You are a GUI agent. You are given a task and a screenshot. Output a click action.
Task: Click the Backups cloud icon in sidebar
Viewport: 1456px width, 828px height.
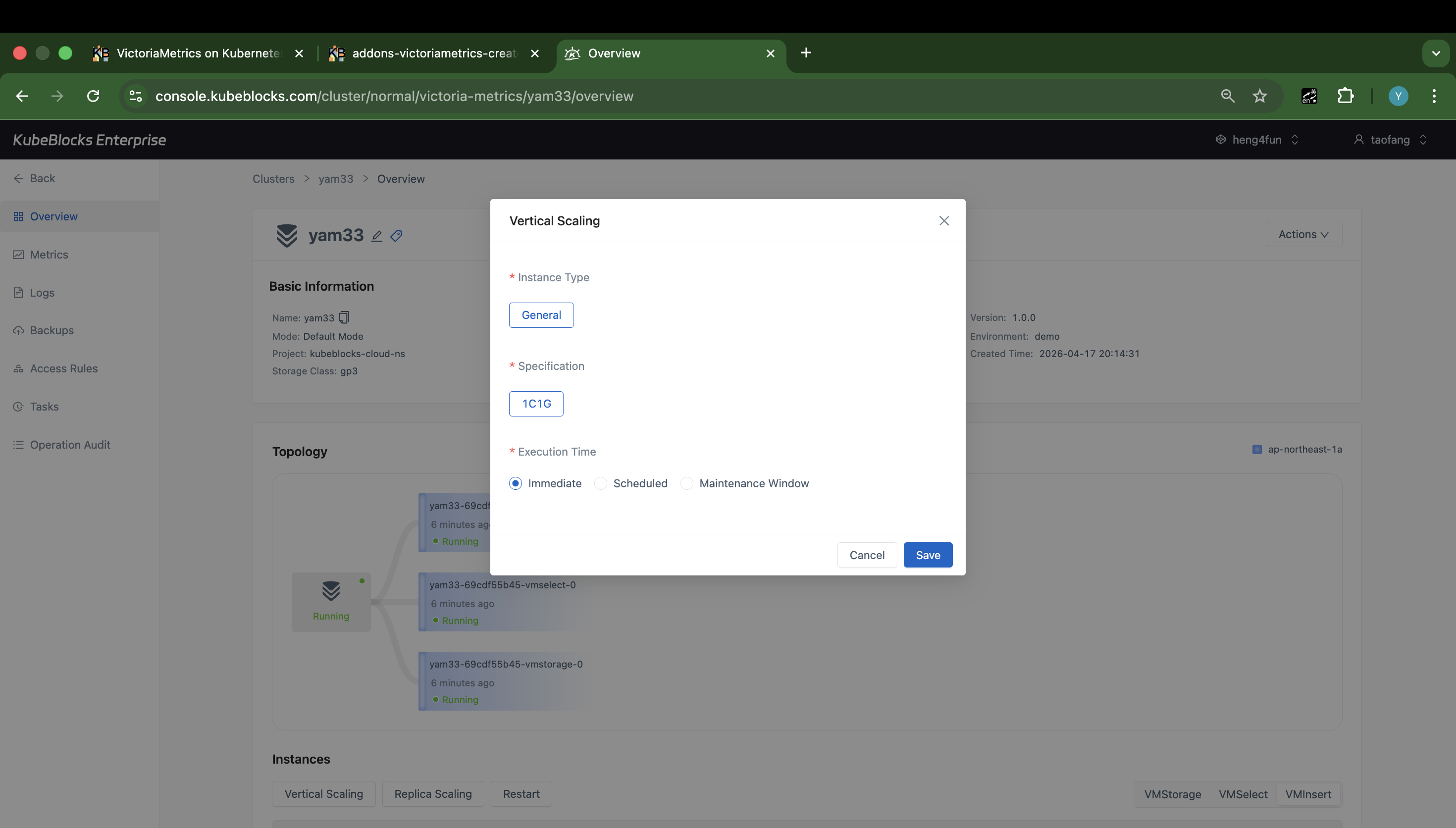(x=18, y=330)
